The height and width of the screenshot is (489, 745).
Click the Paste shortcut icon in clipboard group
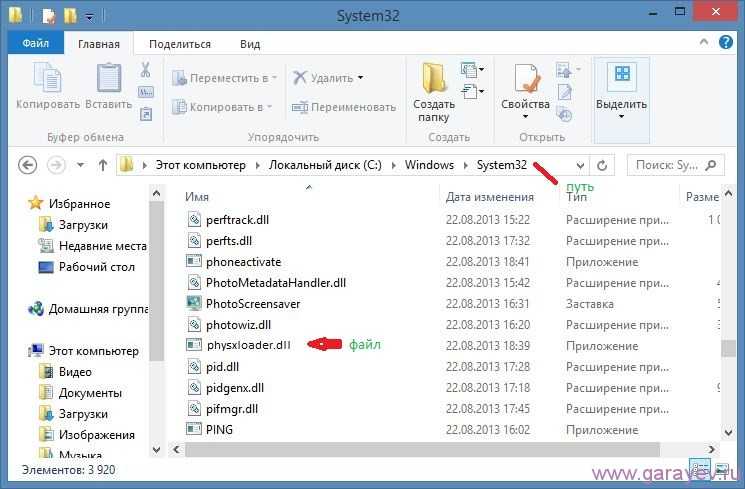pyautogui.click(x=145, y=114)
